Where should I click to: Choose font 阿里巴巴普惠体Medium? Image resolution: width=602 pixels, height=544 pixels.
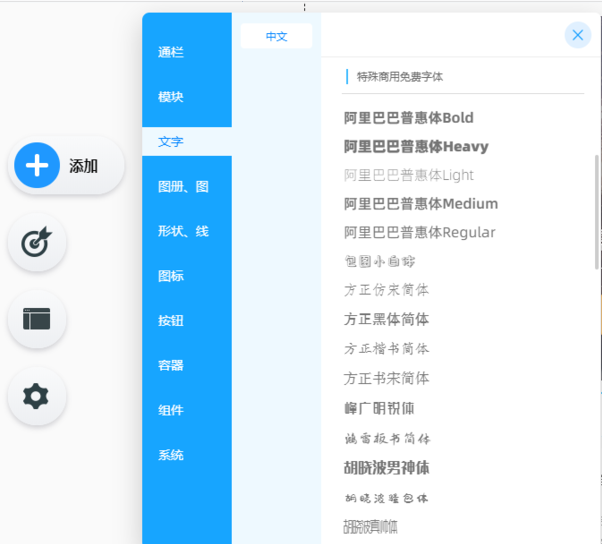tap(421, 203)
